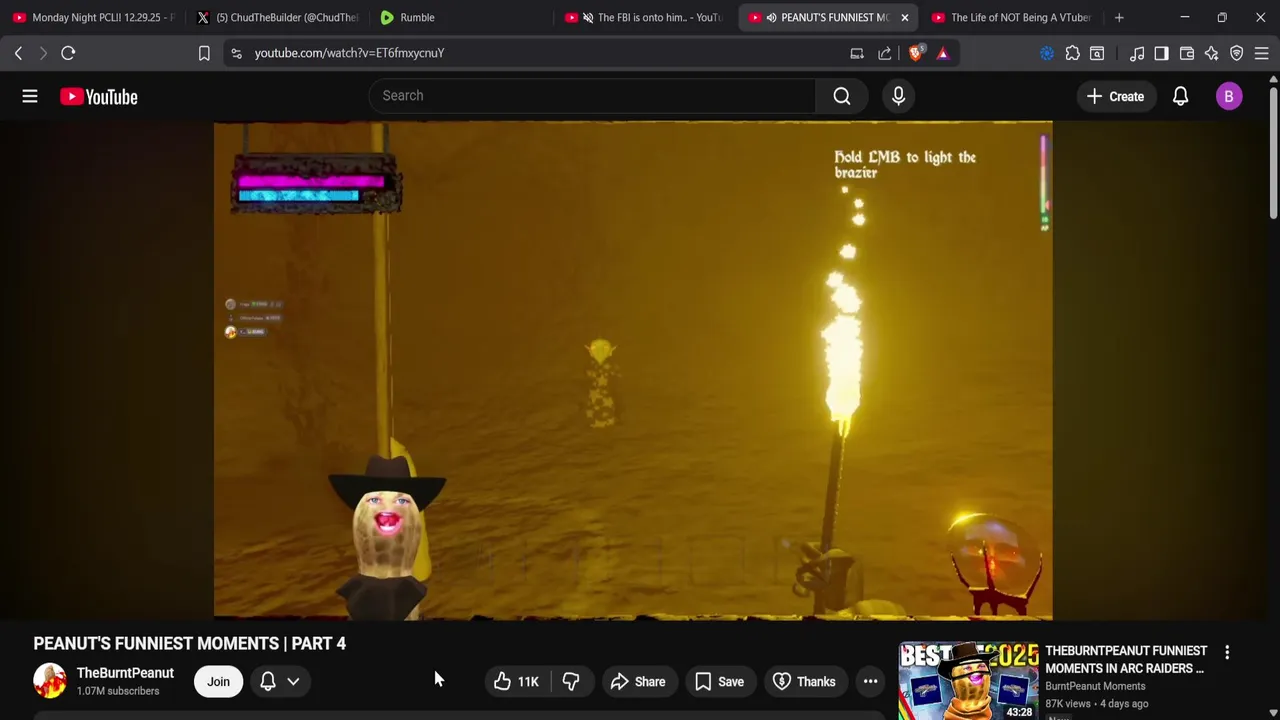Open the browser main menu
This screenshot has width=1280, height=720.
[1262, 53]
